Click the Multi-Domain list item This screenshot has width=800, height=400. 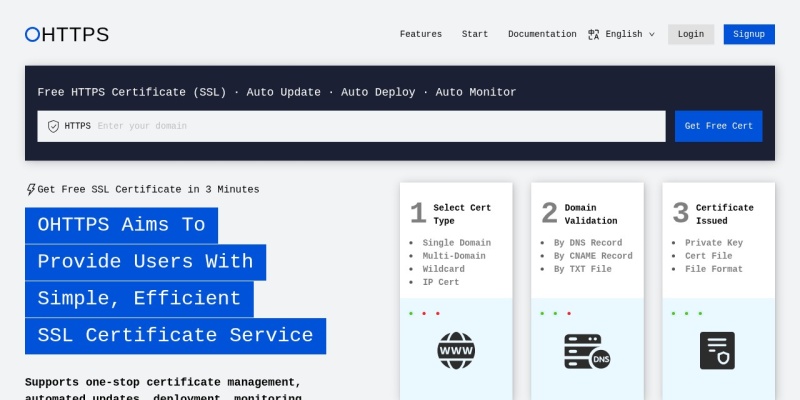point(454,256)
